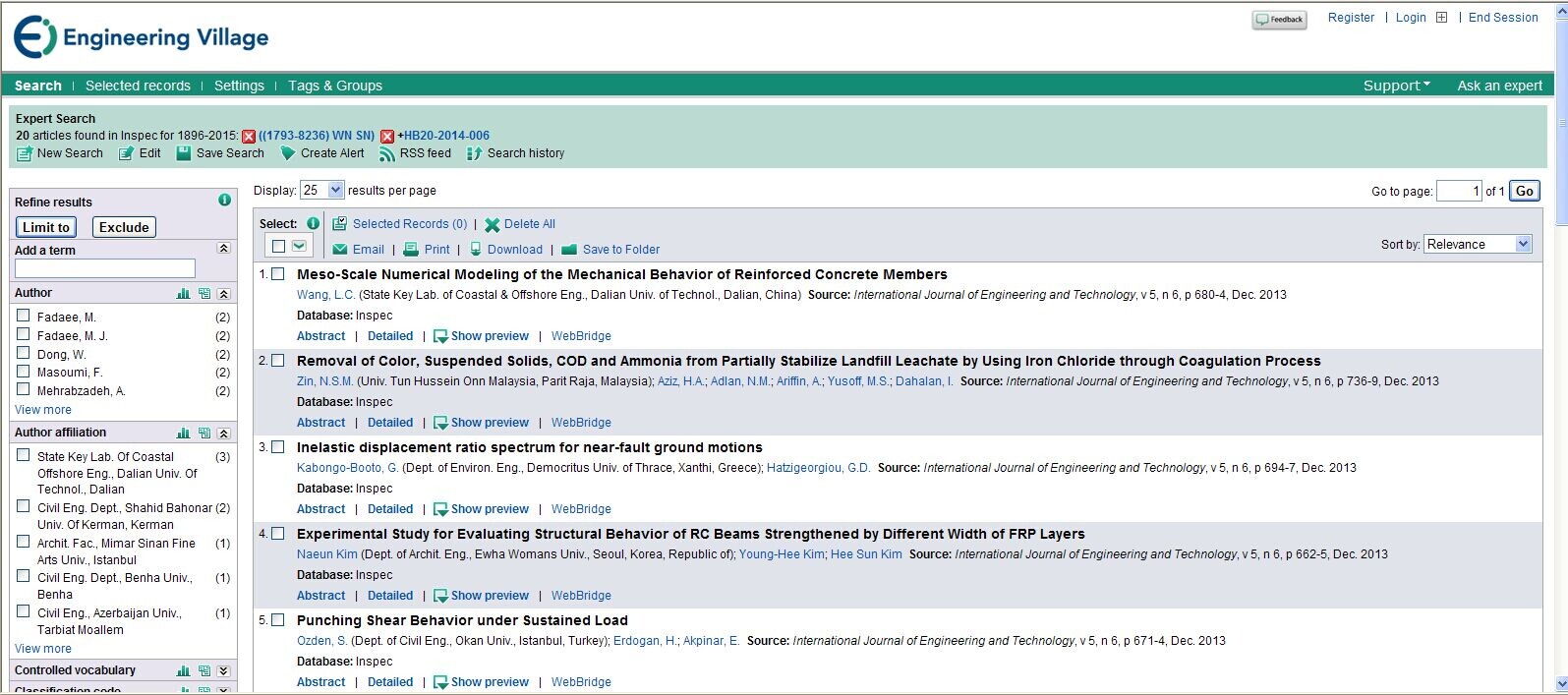Tick the select-all results checkbox
This screenshot has height=695, width=1568.
click(278, 246)
